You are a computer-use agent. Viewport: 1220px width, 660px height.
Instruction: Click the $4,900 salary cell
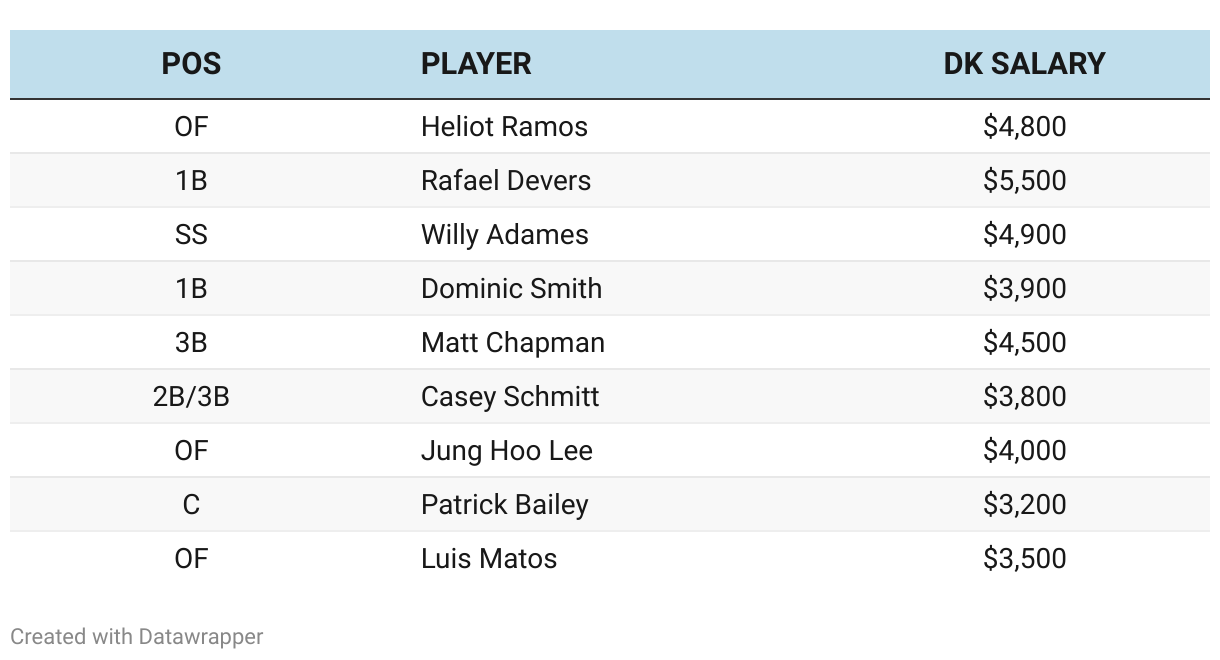(x=1025, y=234)
